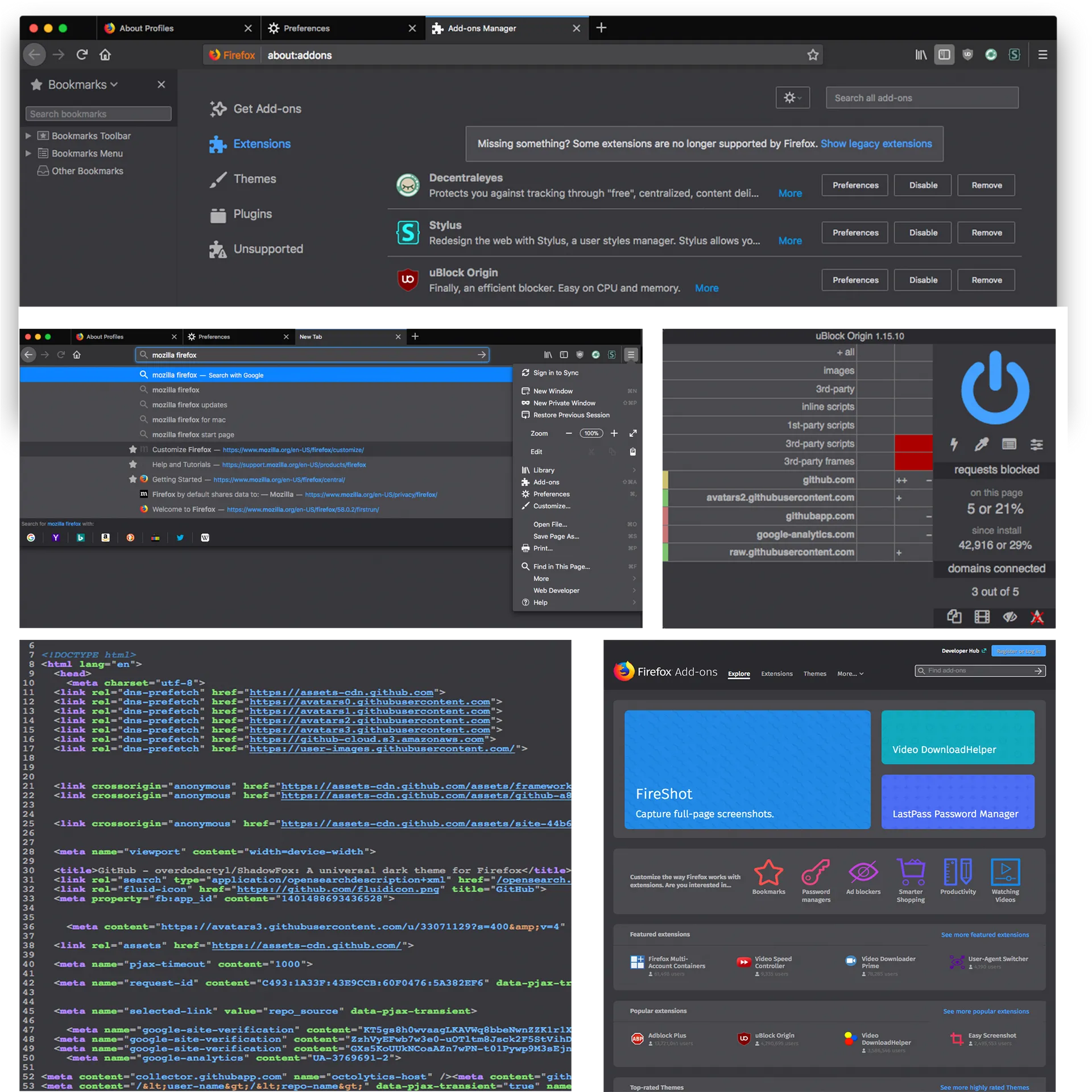This screenshot has width=1092, height=1092.
Task: Open uBlock's request logger icon
Action: click(x=1009, y=444)
